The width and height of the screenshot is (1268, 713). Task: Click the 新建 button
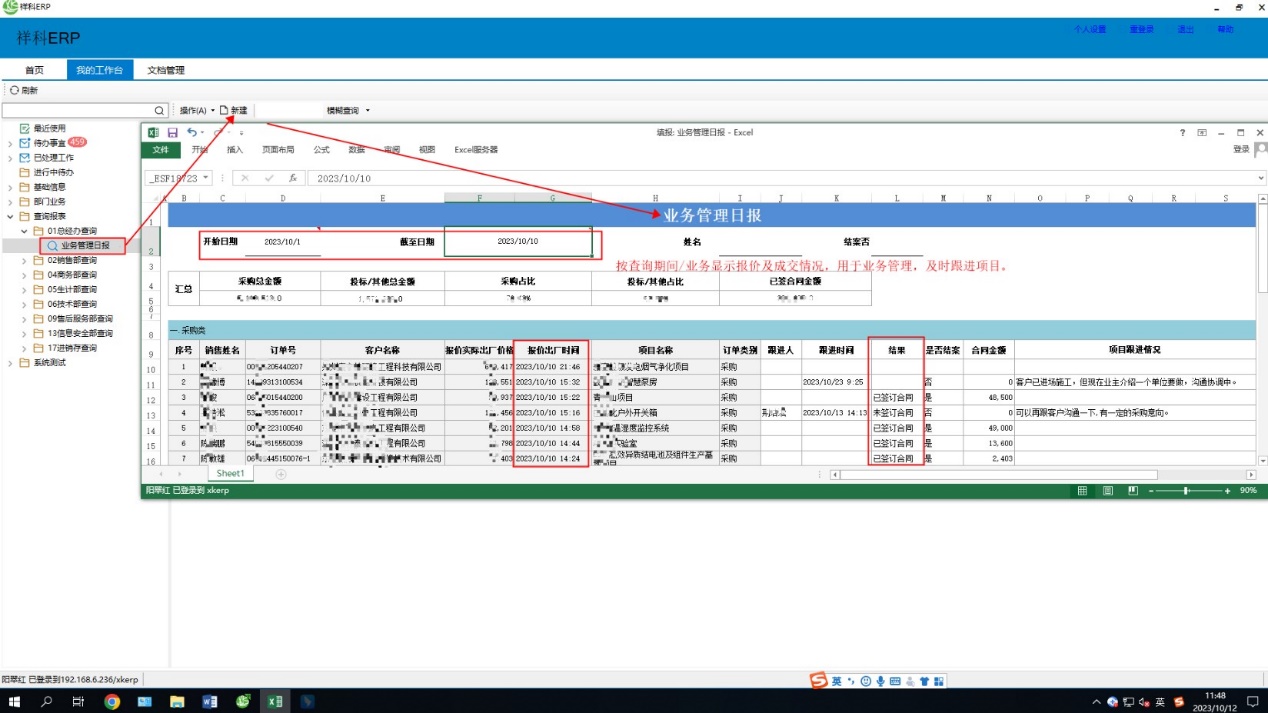[234, 111]
